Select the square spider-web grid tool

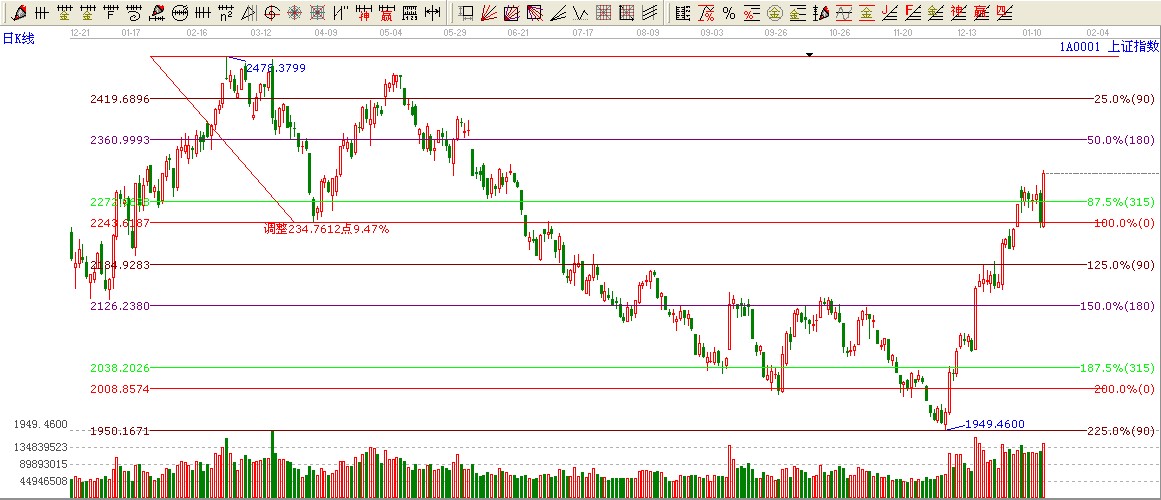[x=317, y=13]
